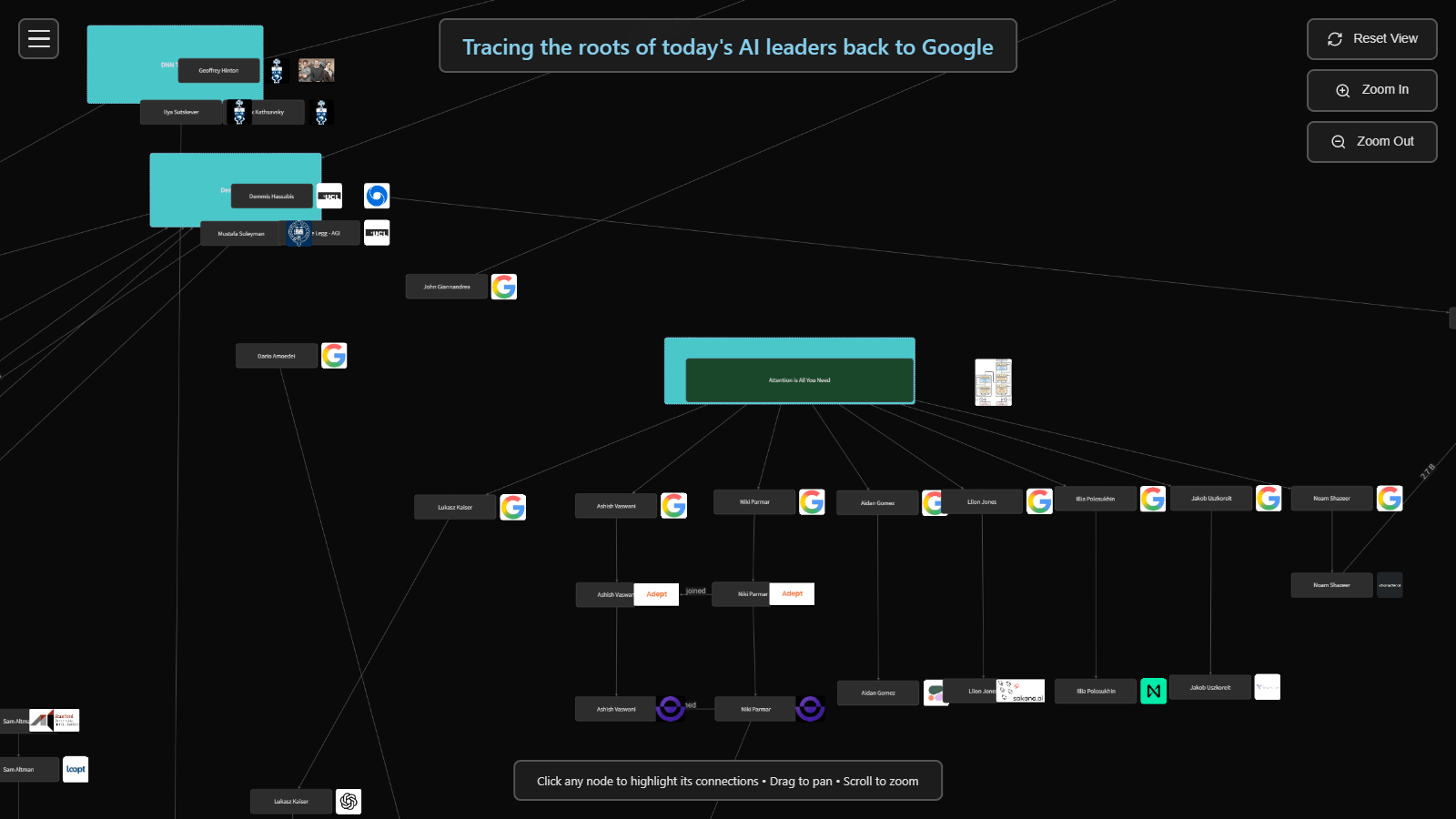Click the DeepMind logo beside Demis Hassabis

(x=377, y=196)
